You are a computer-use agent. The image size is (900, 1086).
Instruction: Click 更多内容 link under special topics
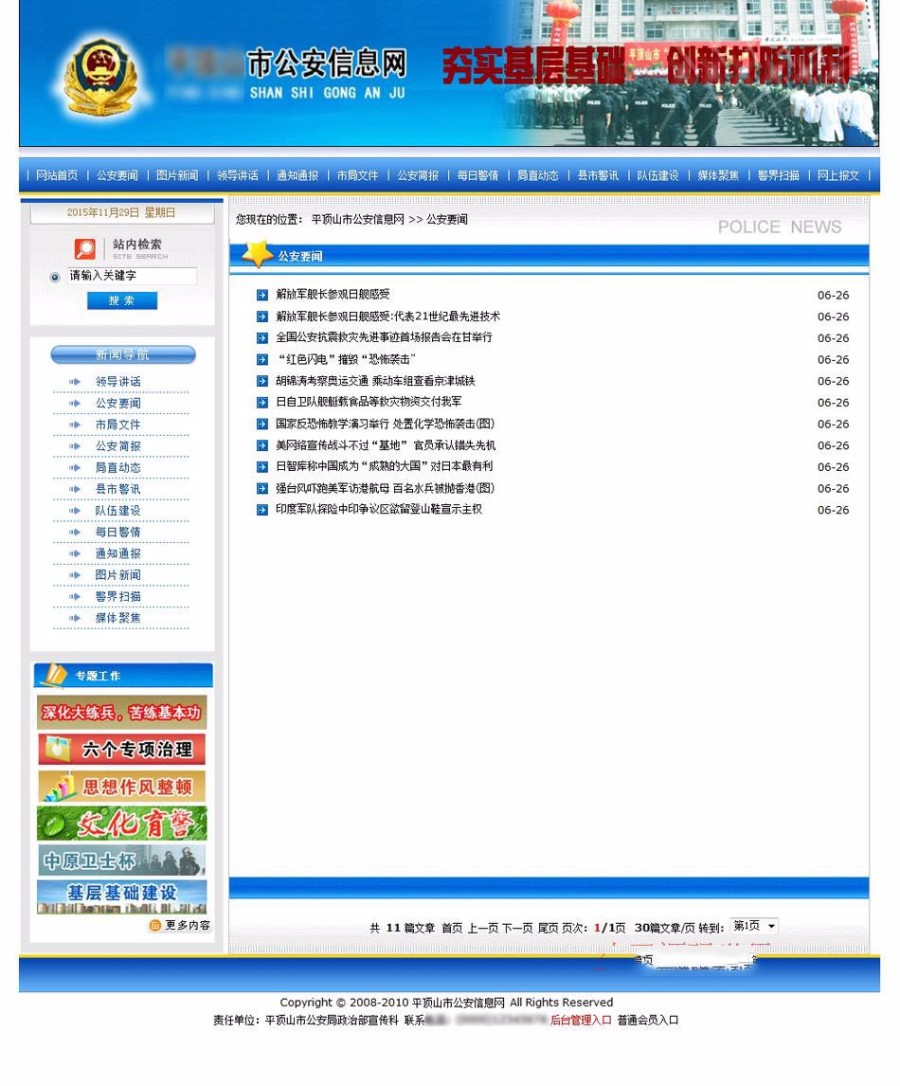coord(187,925)
